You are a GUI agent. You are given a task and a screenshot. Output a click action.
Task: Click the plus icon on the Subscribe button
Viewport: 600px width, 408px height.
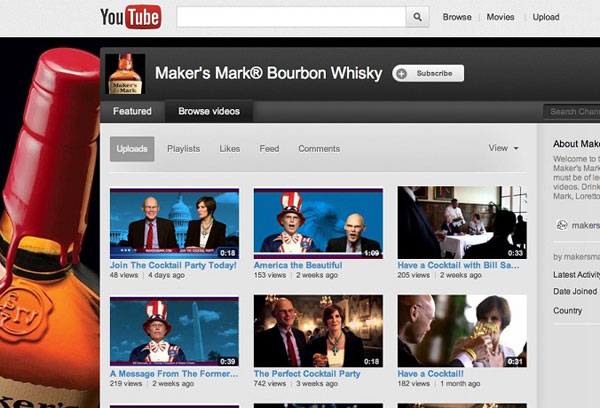click(x=401, y=73)
